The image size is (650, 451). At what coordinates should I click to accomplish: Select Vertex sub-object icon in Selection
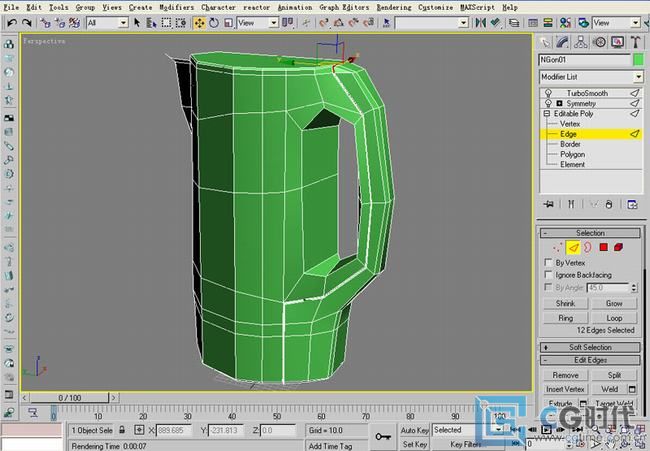[x=558, y=247]
